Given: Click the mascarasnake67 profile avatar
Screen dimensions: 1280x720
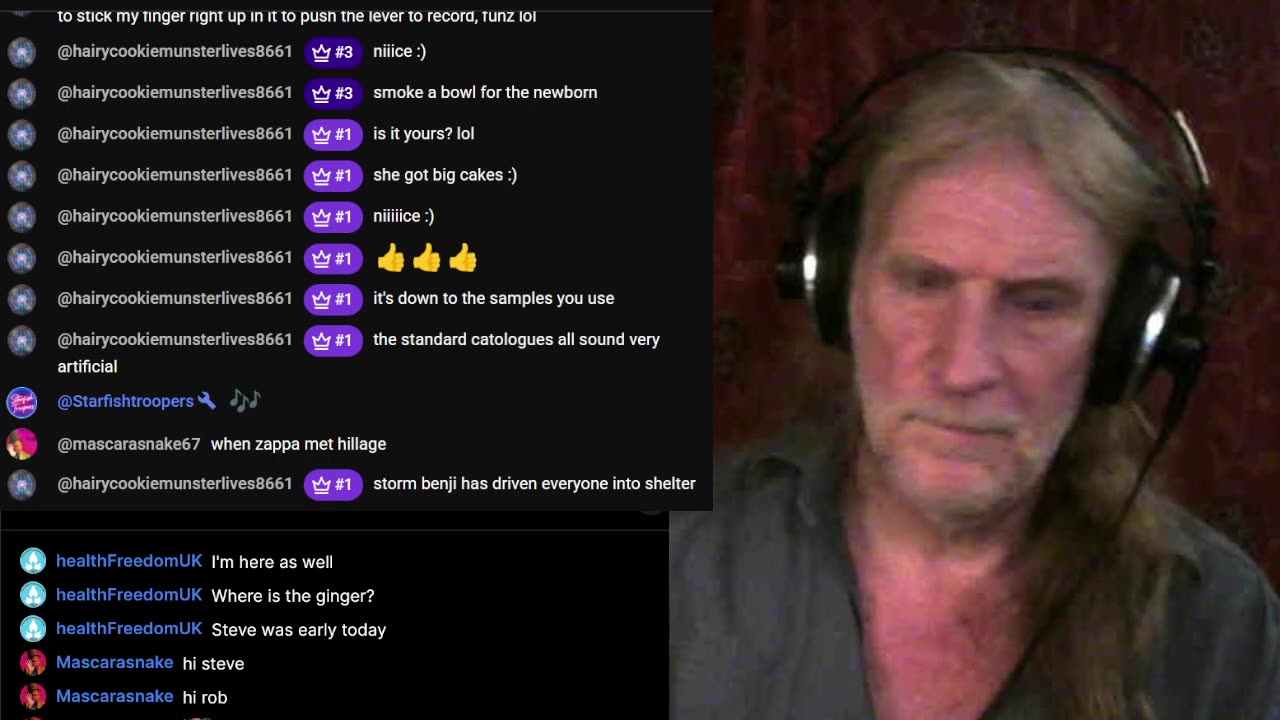Looking at the screenshot, I should pyautogui.click(x=22, y=444).
